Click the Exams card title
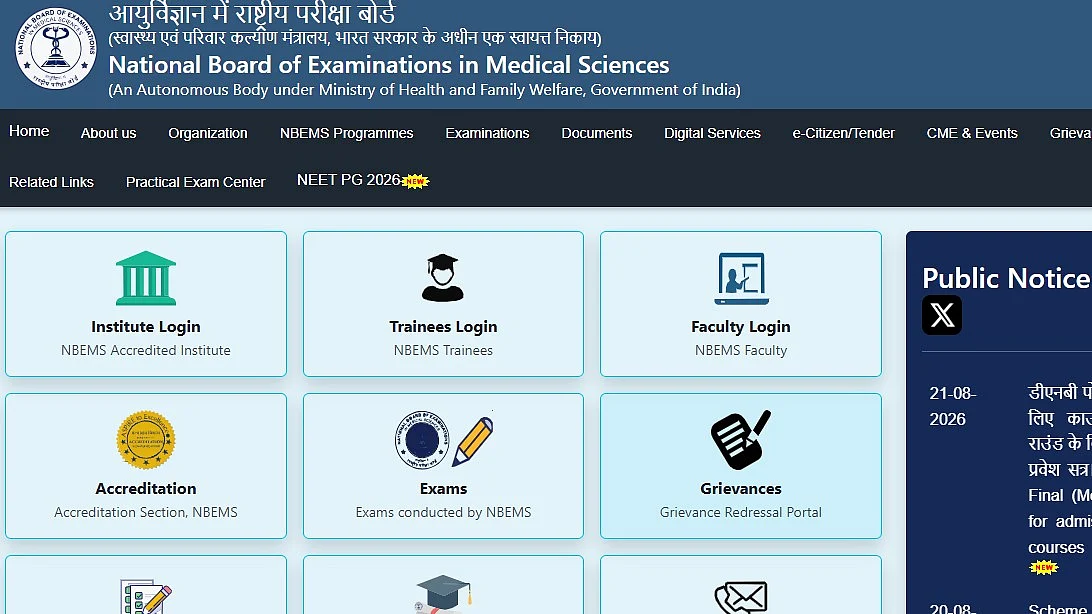The width and height of the screenshot is (1092, 614). (x=443, y=489)
